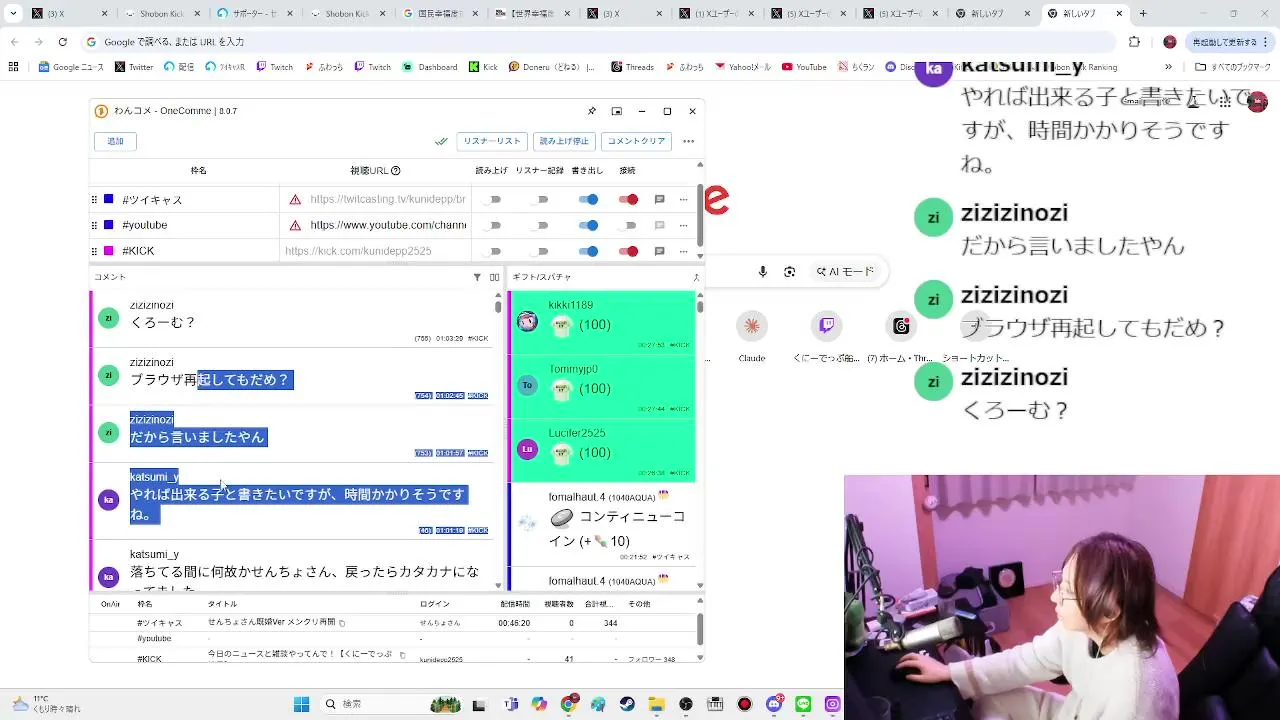Disconnect the #KICK 接続 switch
The width and height of the screenshot is (1280, 720).
(628, 251)
